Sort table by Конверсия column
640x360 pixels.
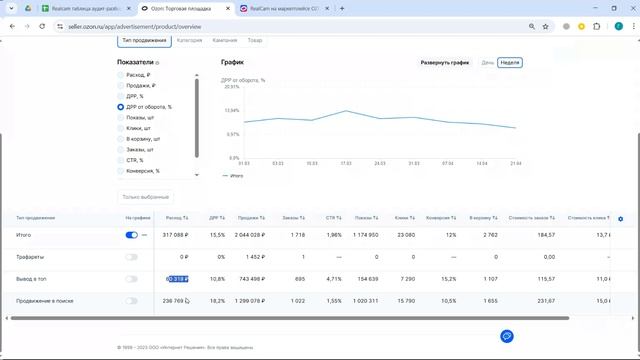(441, 218)
